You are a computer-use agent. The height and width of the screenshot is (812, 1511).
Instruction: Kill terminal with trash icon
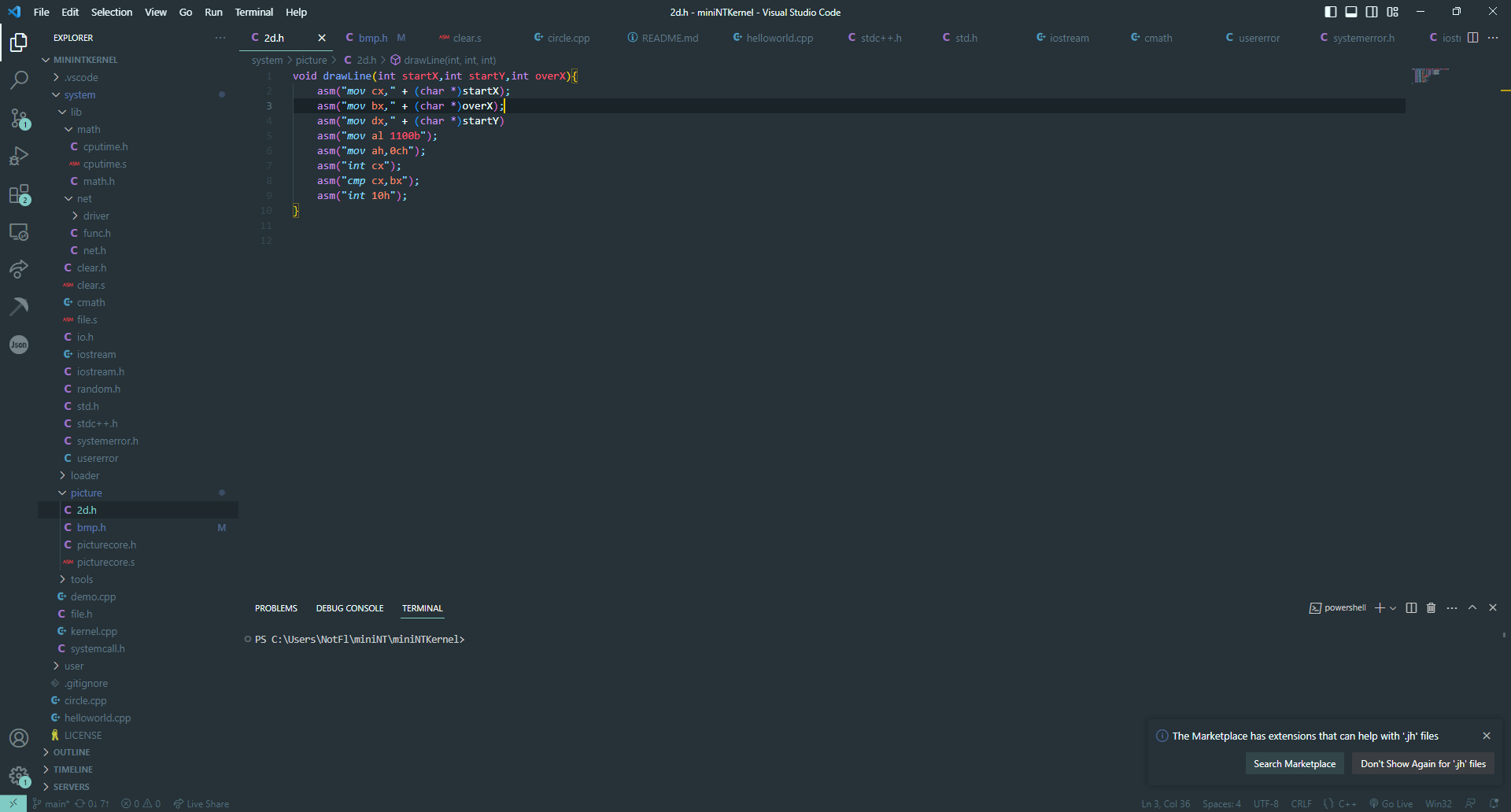[x=1432, y=608]
